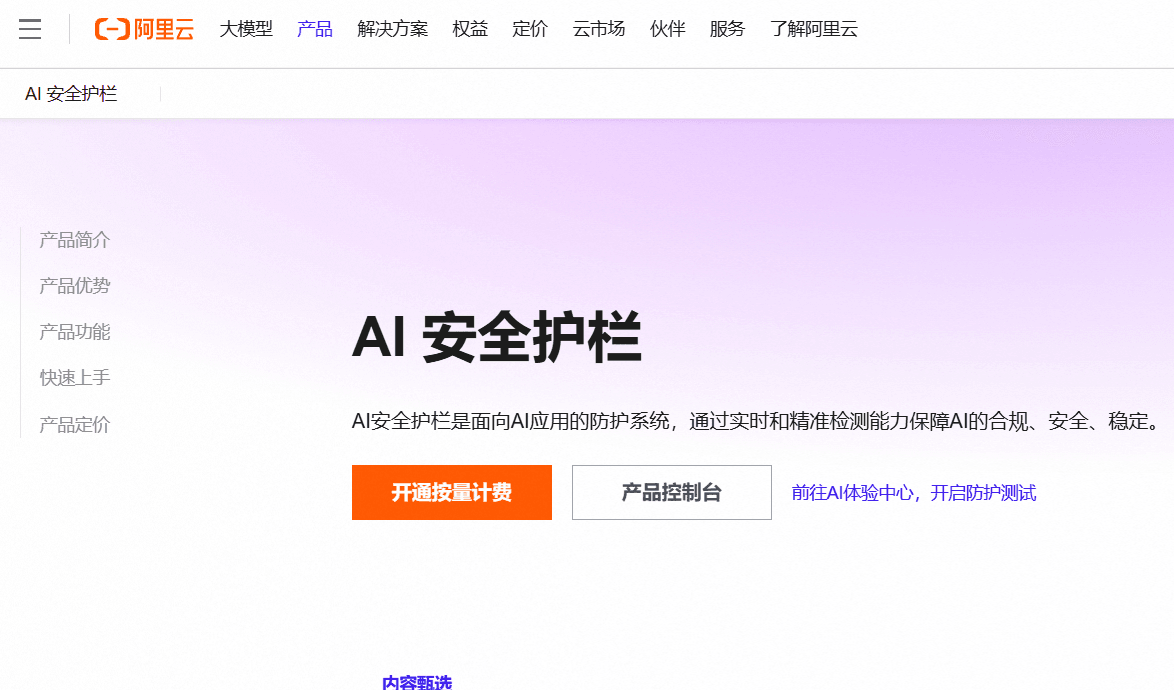This screenshot has width=1174, height=690.
Task: Open the 解决方案 menu
Action: [392, 29]
